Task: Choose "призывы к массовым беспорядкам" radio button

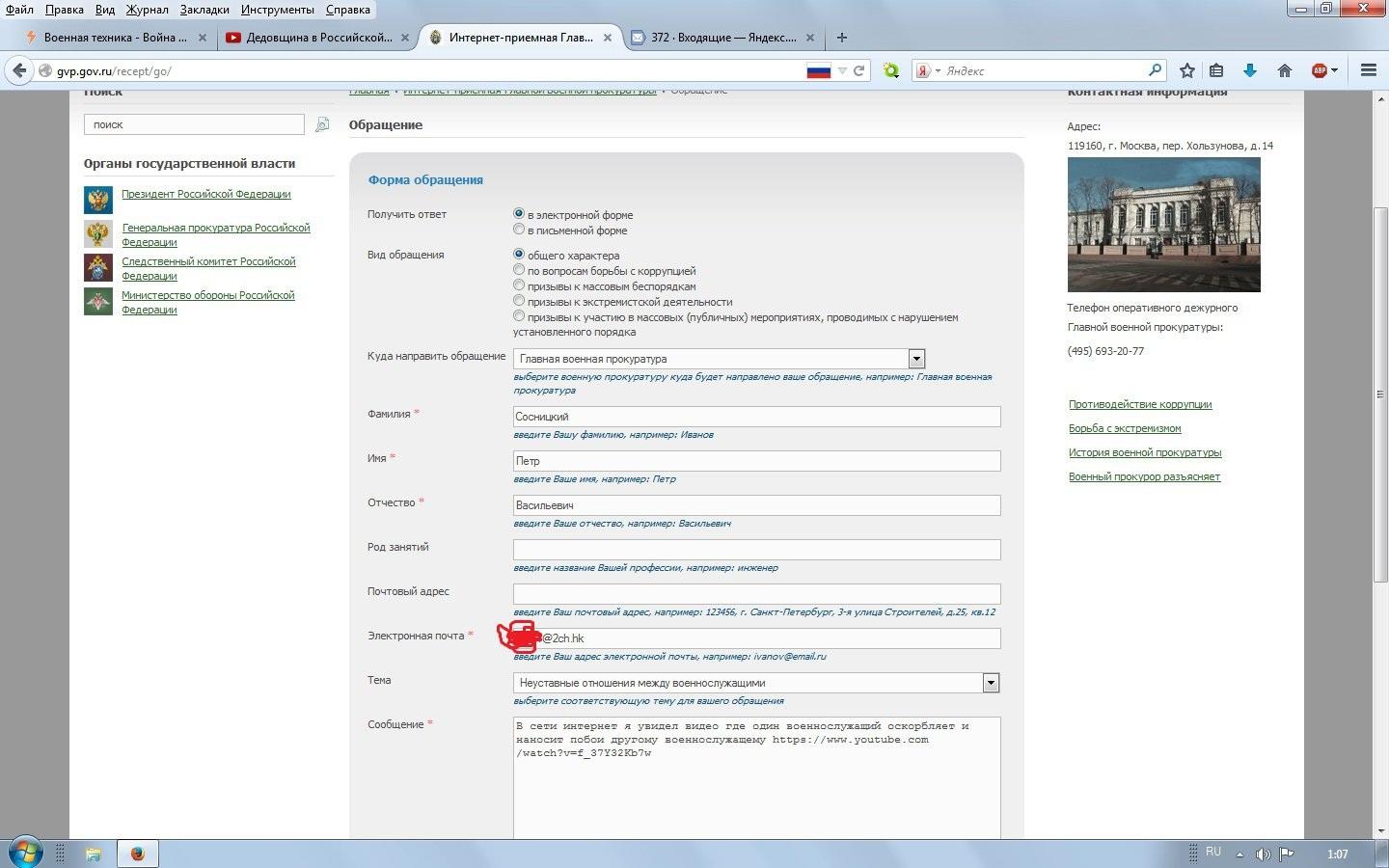Action: point(519,285)
